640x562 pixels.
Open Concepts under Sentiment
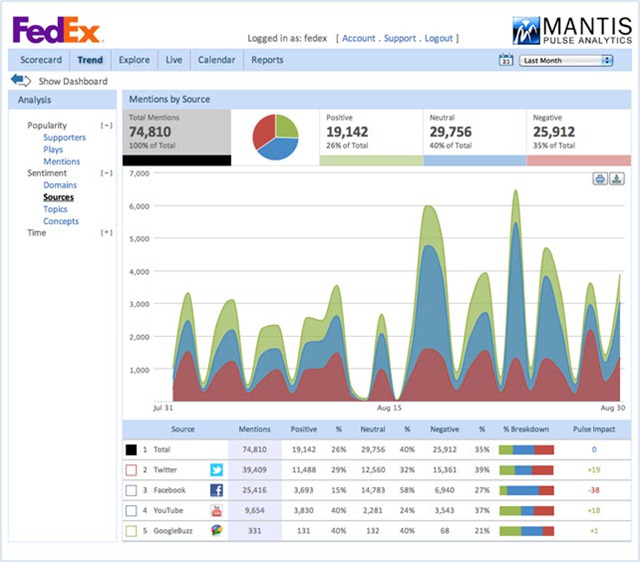coord(61,221)
